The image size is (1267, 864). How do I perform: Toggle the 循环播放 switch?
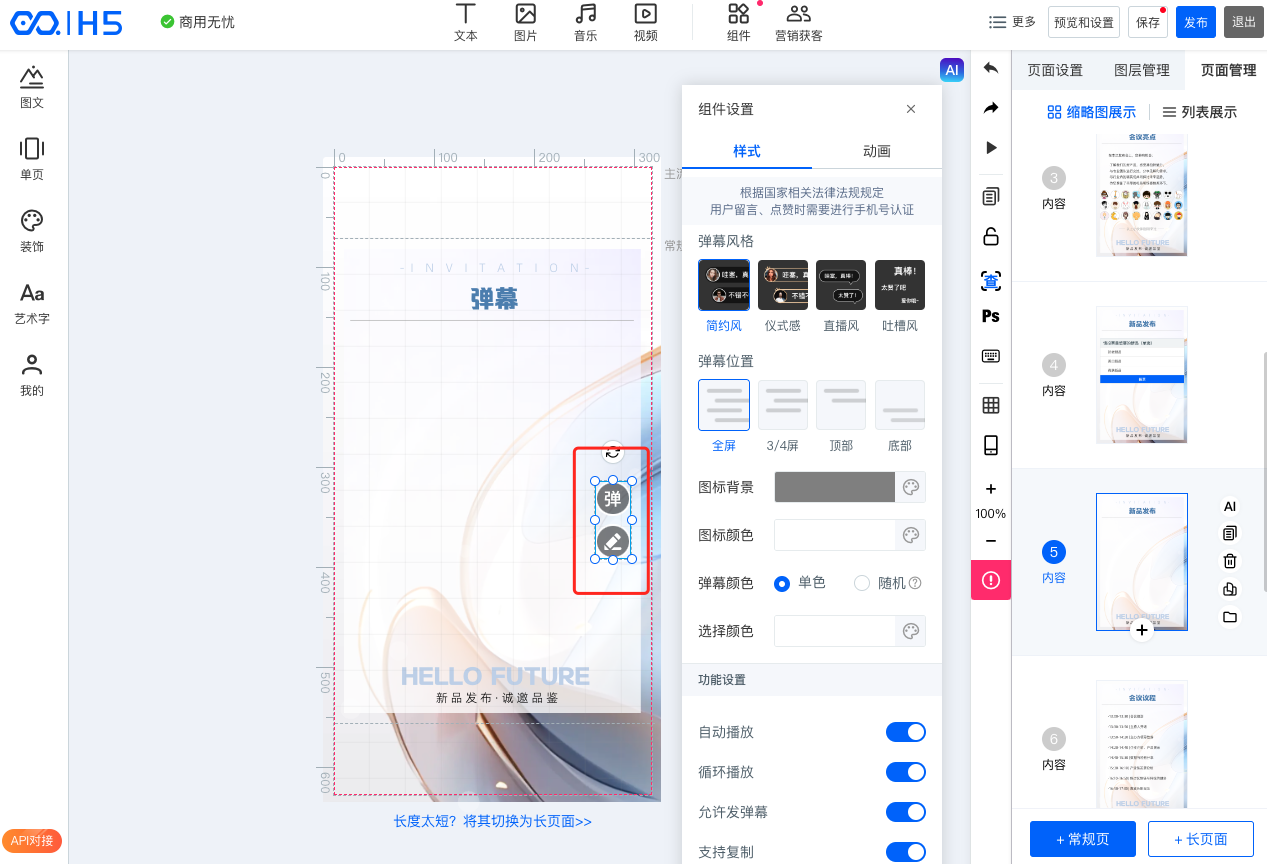[x=906, y=772]
